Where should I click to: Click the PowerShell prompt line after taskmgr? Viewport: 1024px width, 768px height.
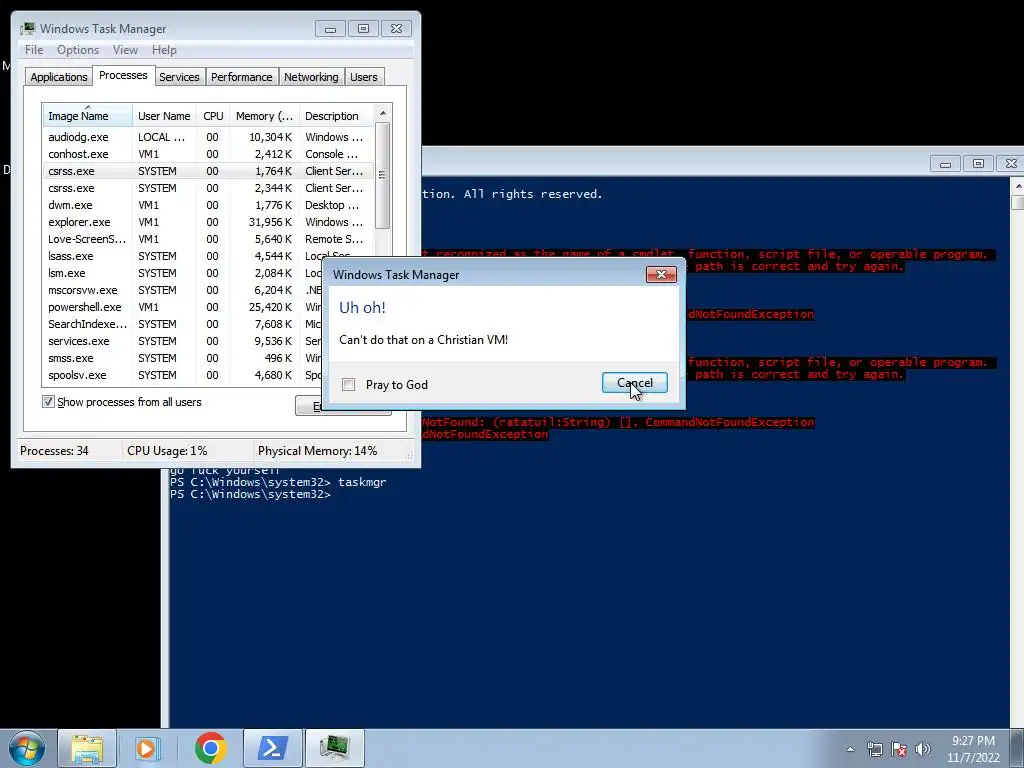[x=251, y=494]
